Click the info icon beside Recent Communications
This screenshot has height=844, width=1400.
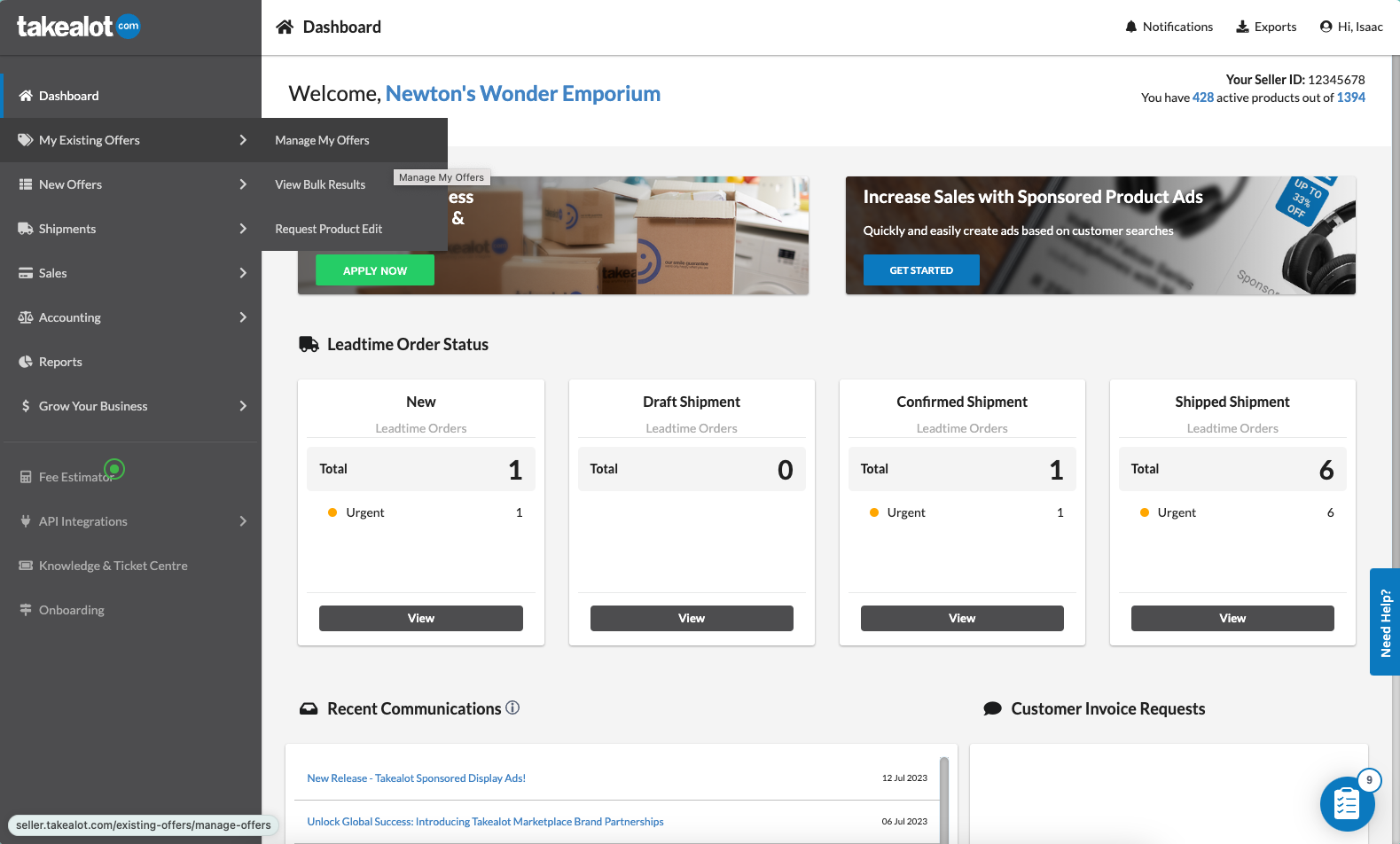click(512, 707)
